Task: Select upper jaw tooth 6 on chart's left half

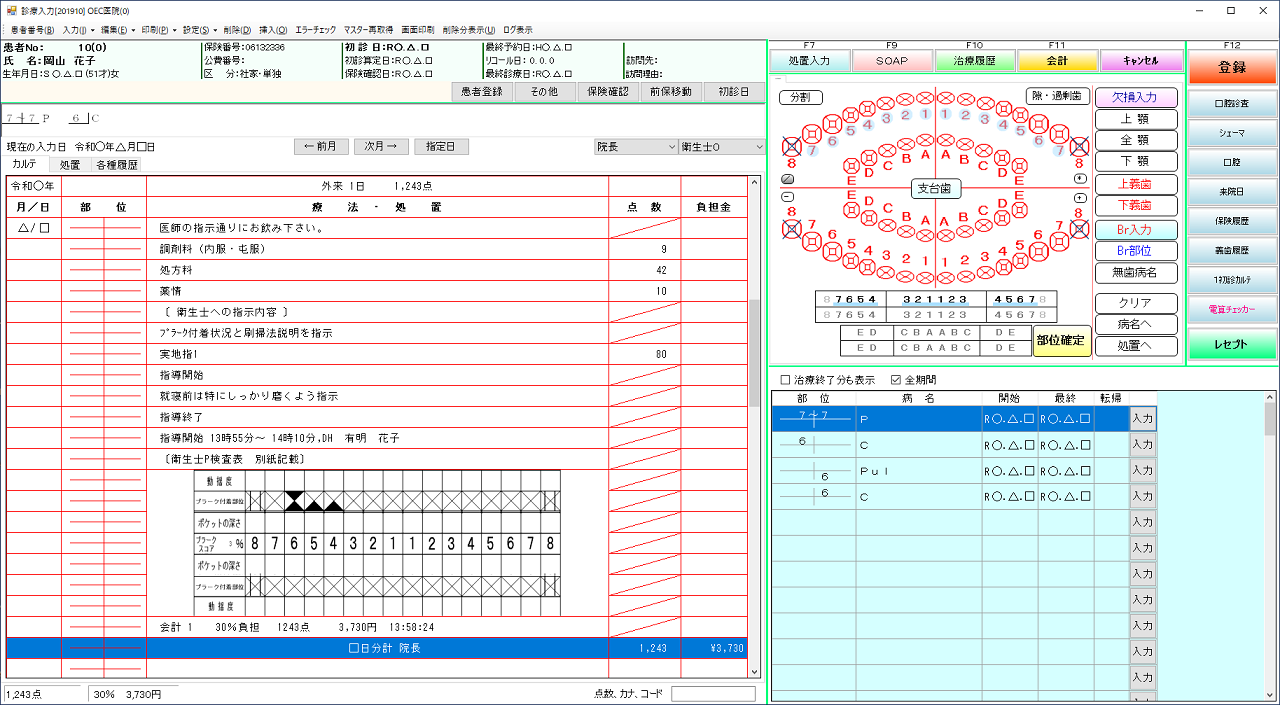Action: tap(832, 124)
